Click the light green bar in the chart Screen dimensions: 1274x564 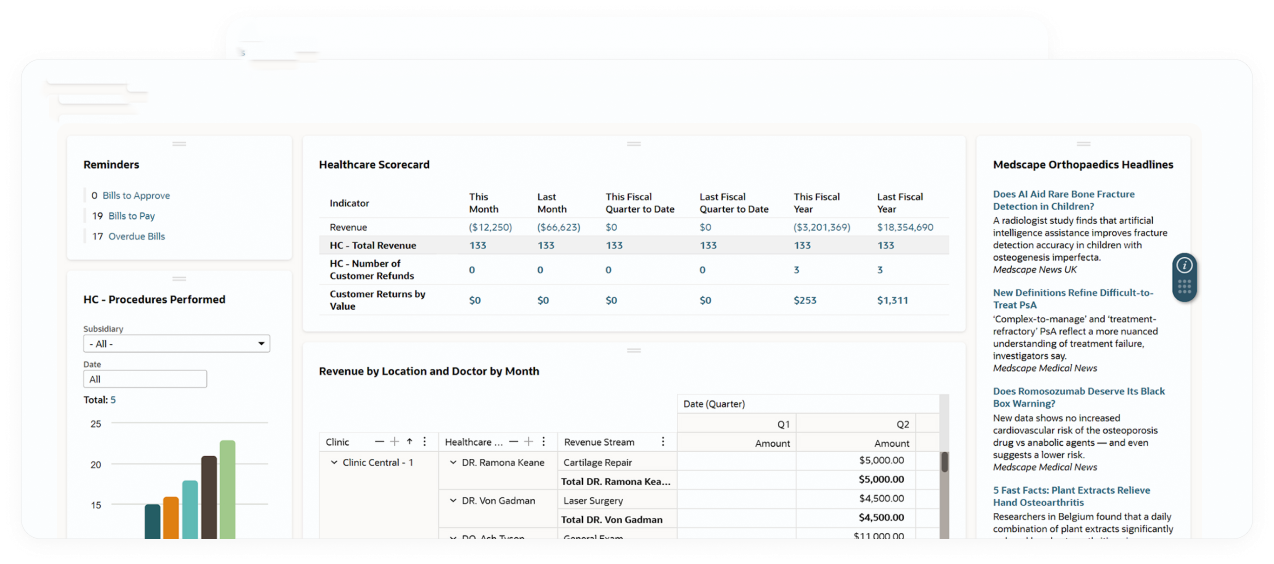(x=227, y=490)
